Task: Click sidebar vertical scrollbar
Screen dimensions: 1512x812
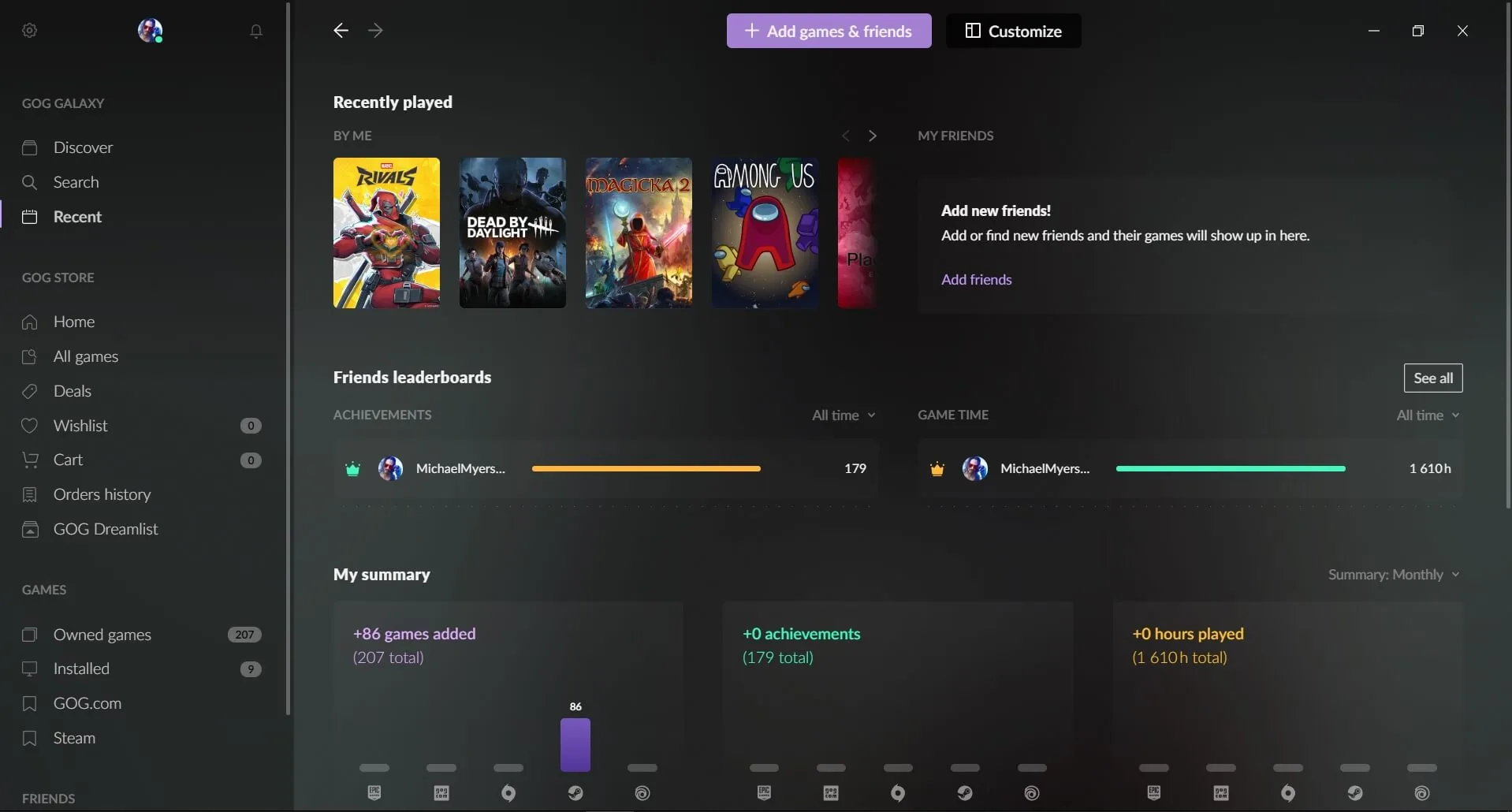Action: [288, 359]
